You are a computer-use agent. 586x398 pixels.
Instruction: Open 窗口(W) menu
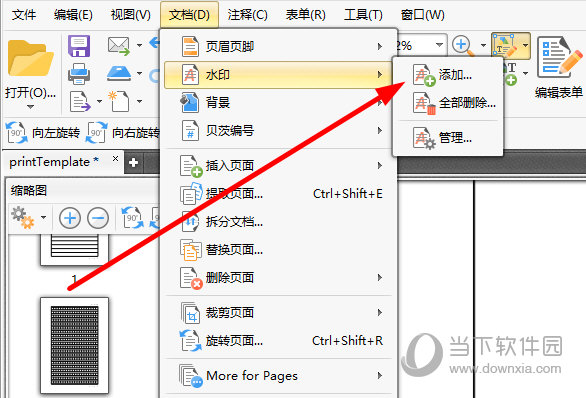click(422, 15)
